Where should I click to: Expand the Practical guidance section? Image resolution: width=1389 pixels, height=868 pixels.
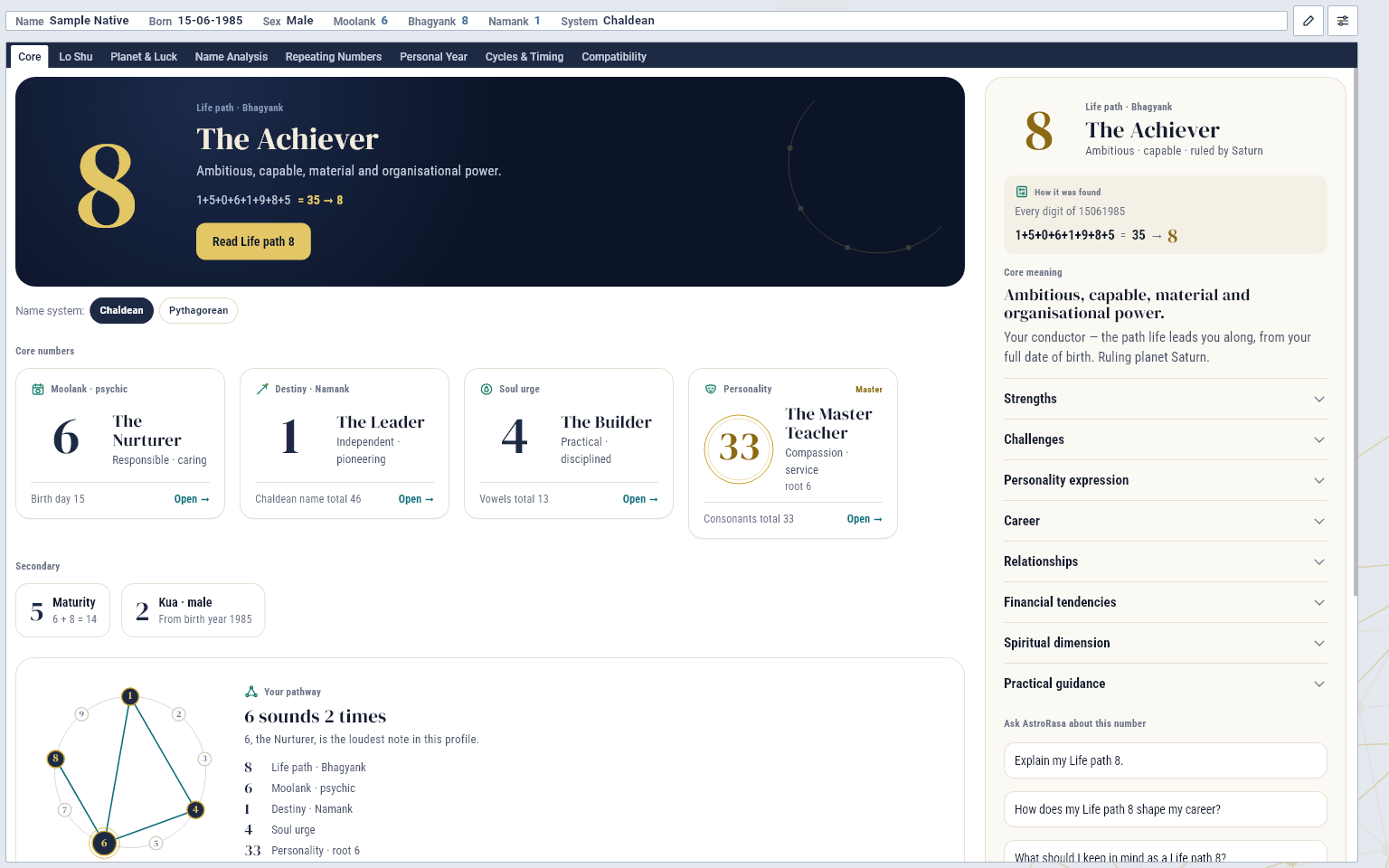pos(1166,684)
